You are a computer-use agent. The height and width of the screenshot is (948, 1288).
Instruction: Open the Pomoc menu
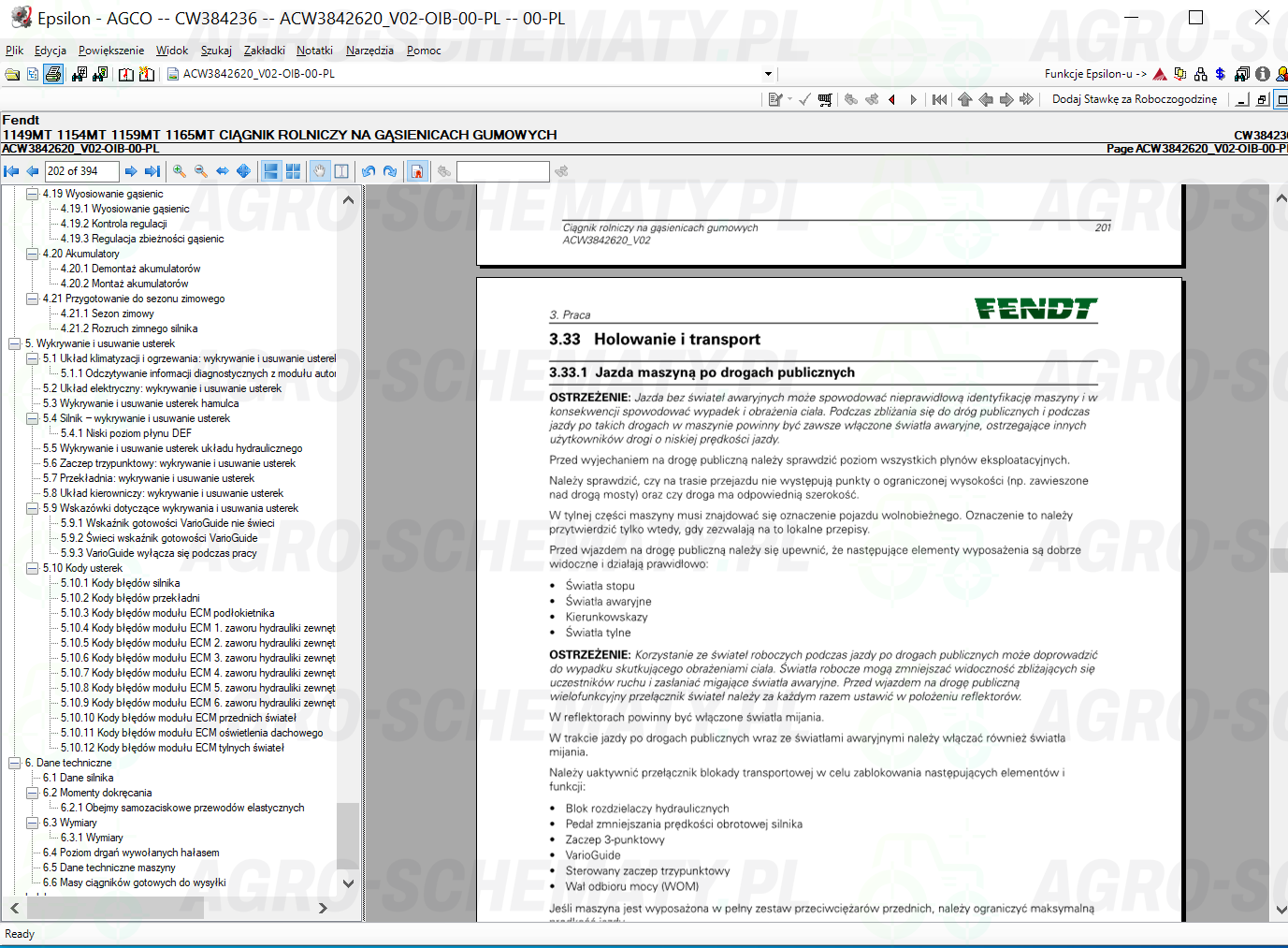pos(424,51)
